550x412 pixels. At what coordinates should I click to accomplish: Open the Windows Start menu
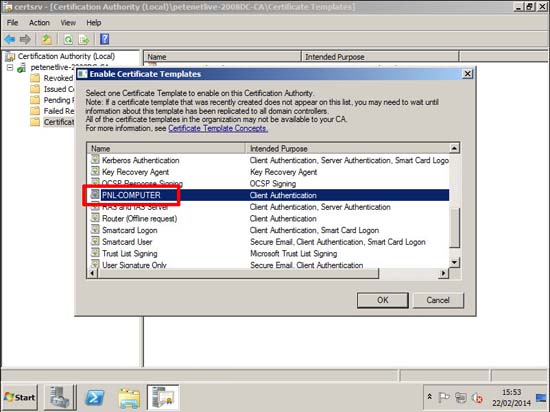[x=20, y=397]
